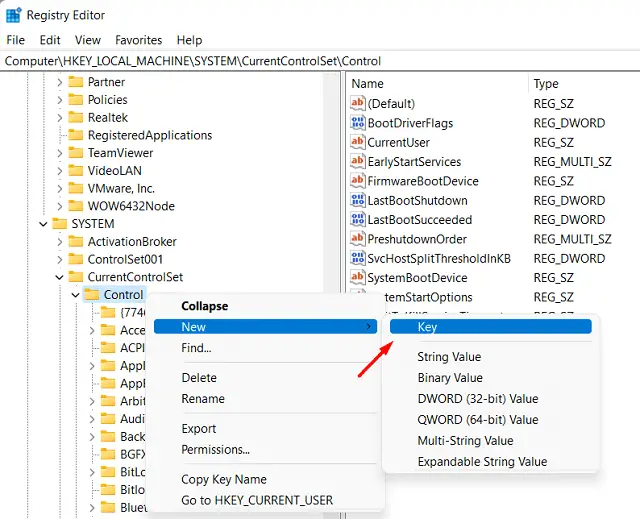
Task: Select the VideoLAN folder icon
Action: pos(76,171)
